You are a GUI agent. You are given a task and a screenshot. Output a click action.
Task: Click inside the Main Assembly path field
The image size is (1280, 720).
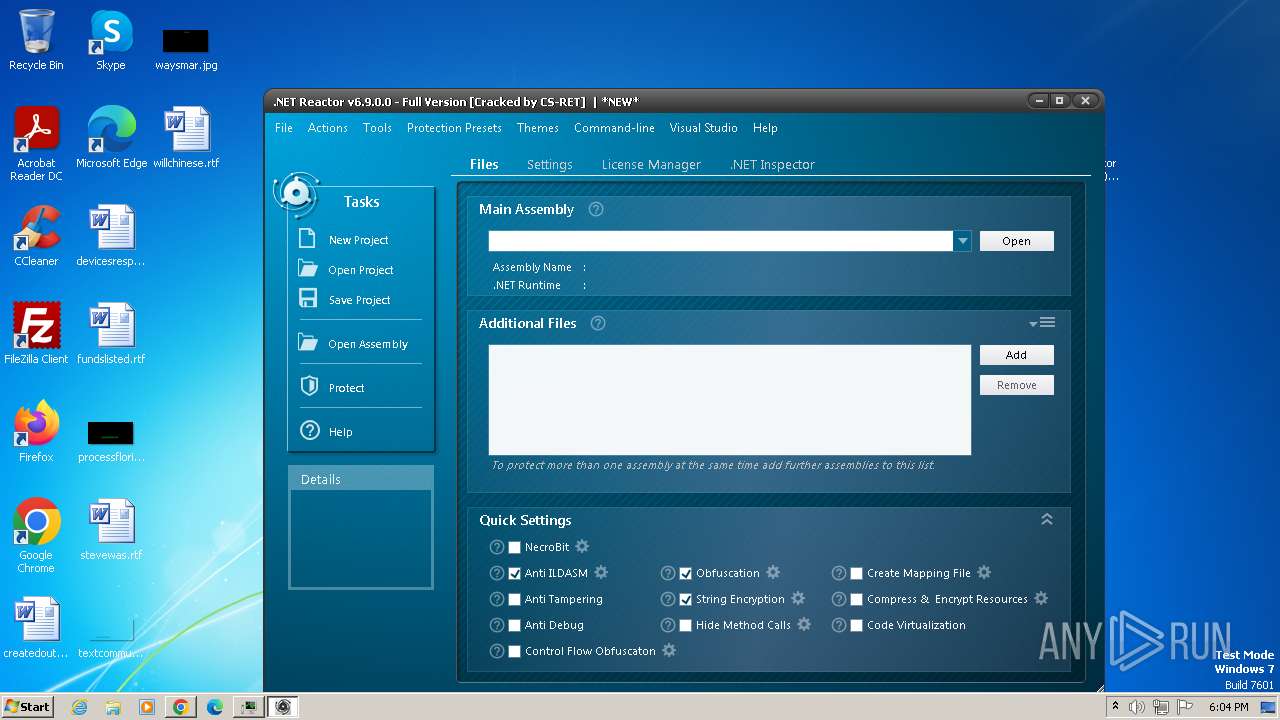tap(721, 241)
